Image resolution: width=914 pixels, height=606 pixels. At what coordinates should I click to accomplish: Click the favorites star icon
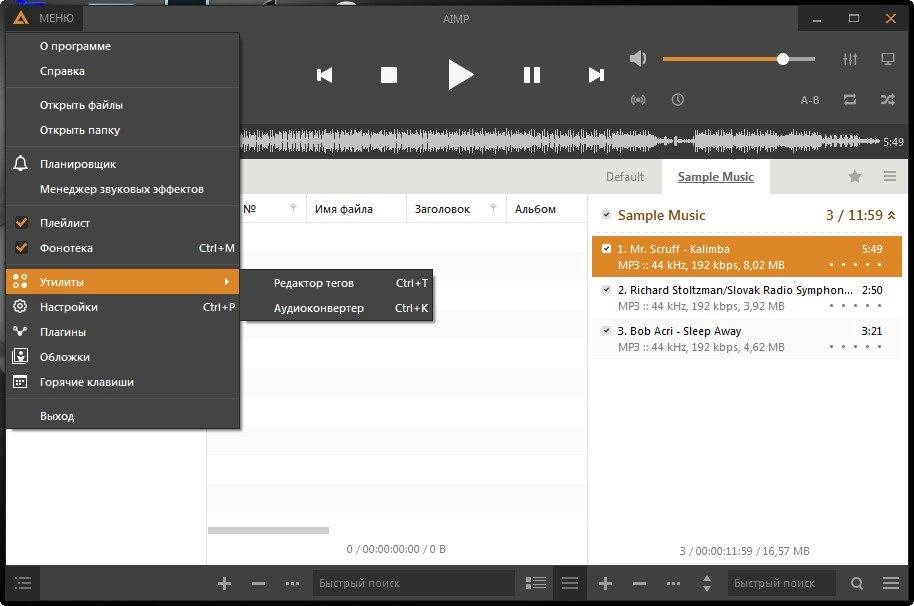[855, 176]
